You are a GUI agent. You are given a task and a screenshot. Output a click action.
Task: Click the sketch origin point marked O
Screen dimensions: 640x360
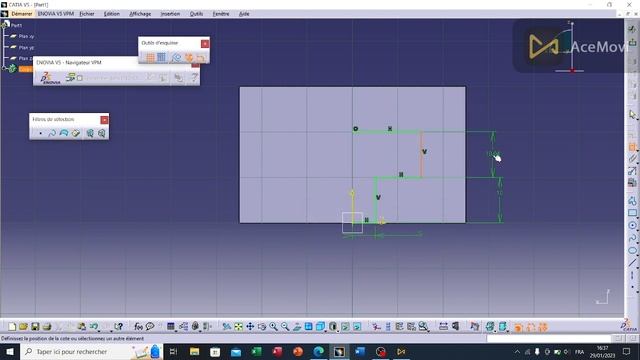point(356,129)
